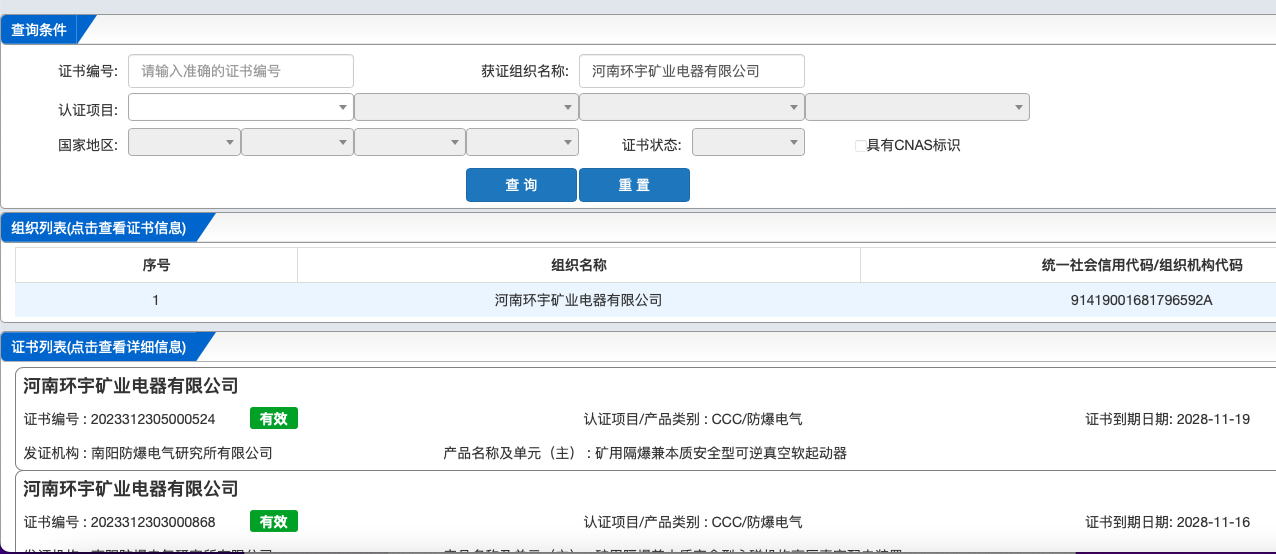
Task: Click the first certificate card's company title
Action: [131, 386]
